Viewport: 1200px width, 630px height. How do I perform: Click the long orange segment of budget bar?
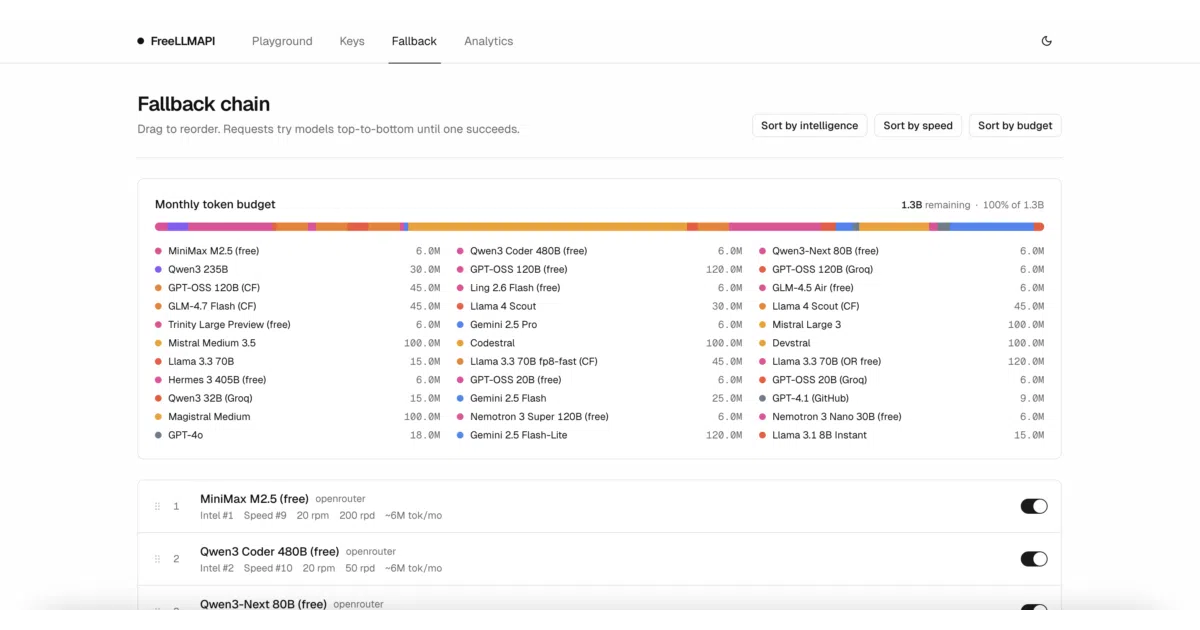click(x=547, y=227)
